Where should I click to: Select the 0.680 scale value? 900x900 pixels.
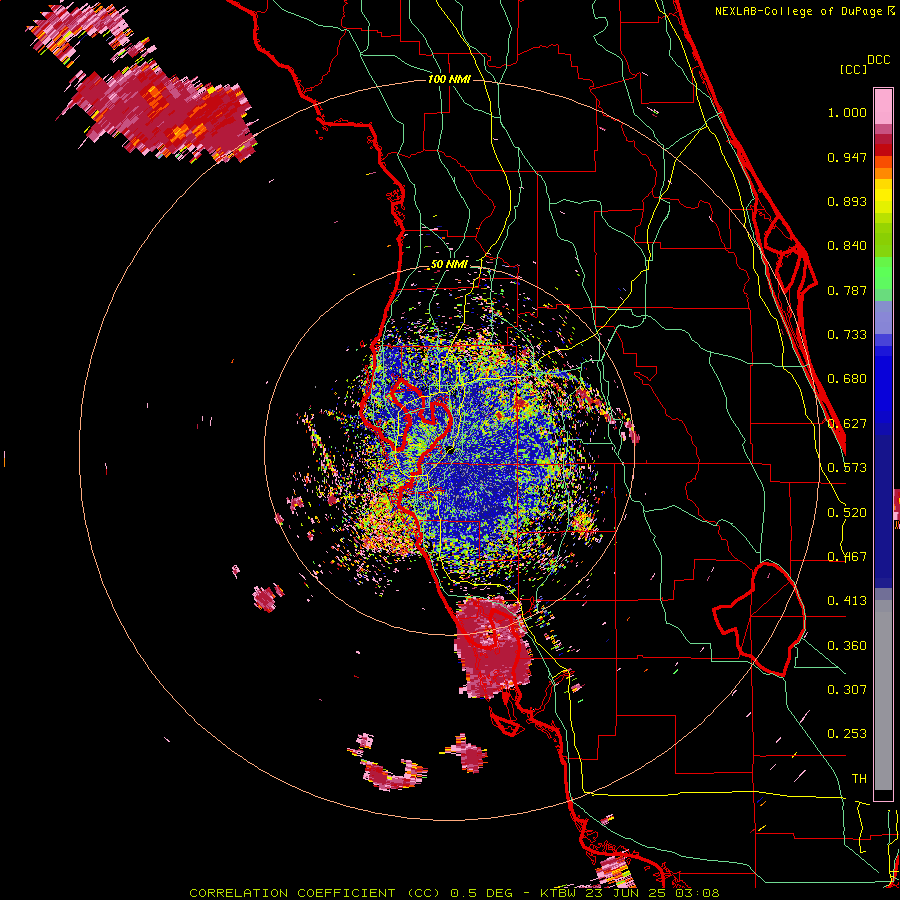click(847, 379)
